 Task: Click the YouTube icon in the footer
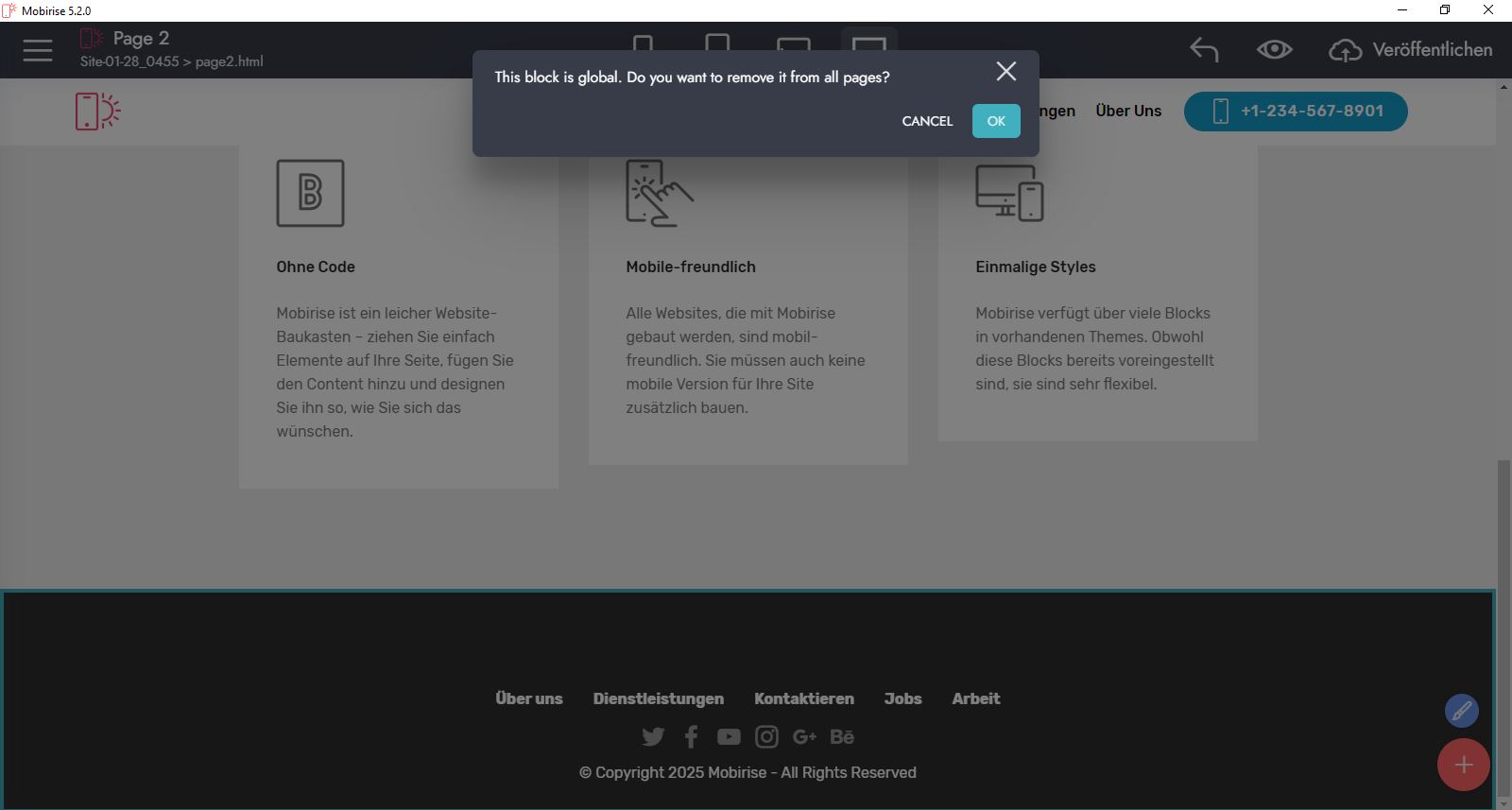pyautogui.click(x=729, y=736)
